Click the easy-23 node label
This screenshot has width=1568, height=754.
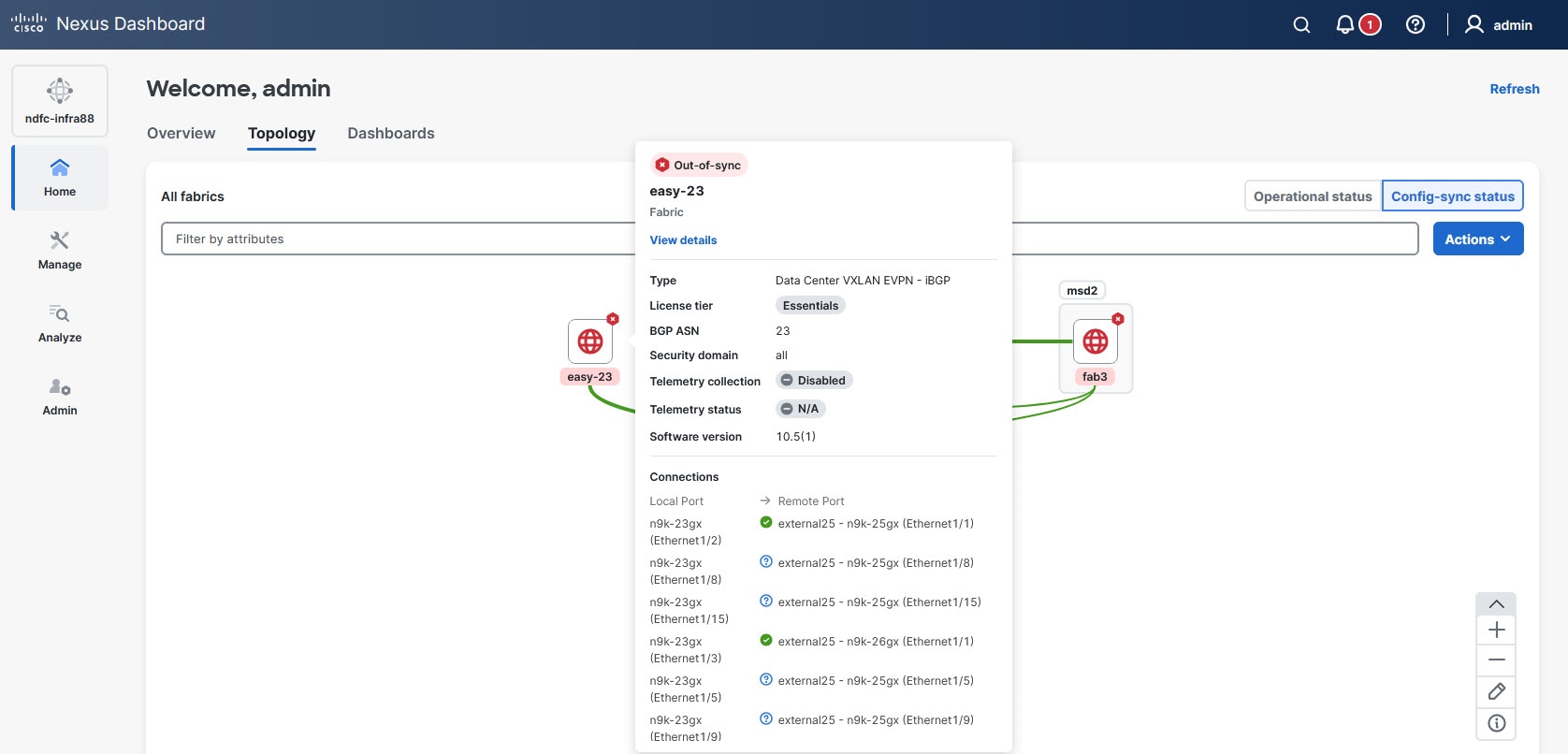pyautogui.click(x=589, y=377)
